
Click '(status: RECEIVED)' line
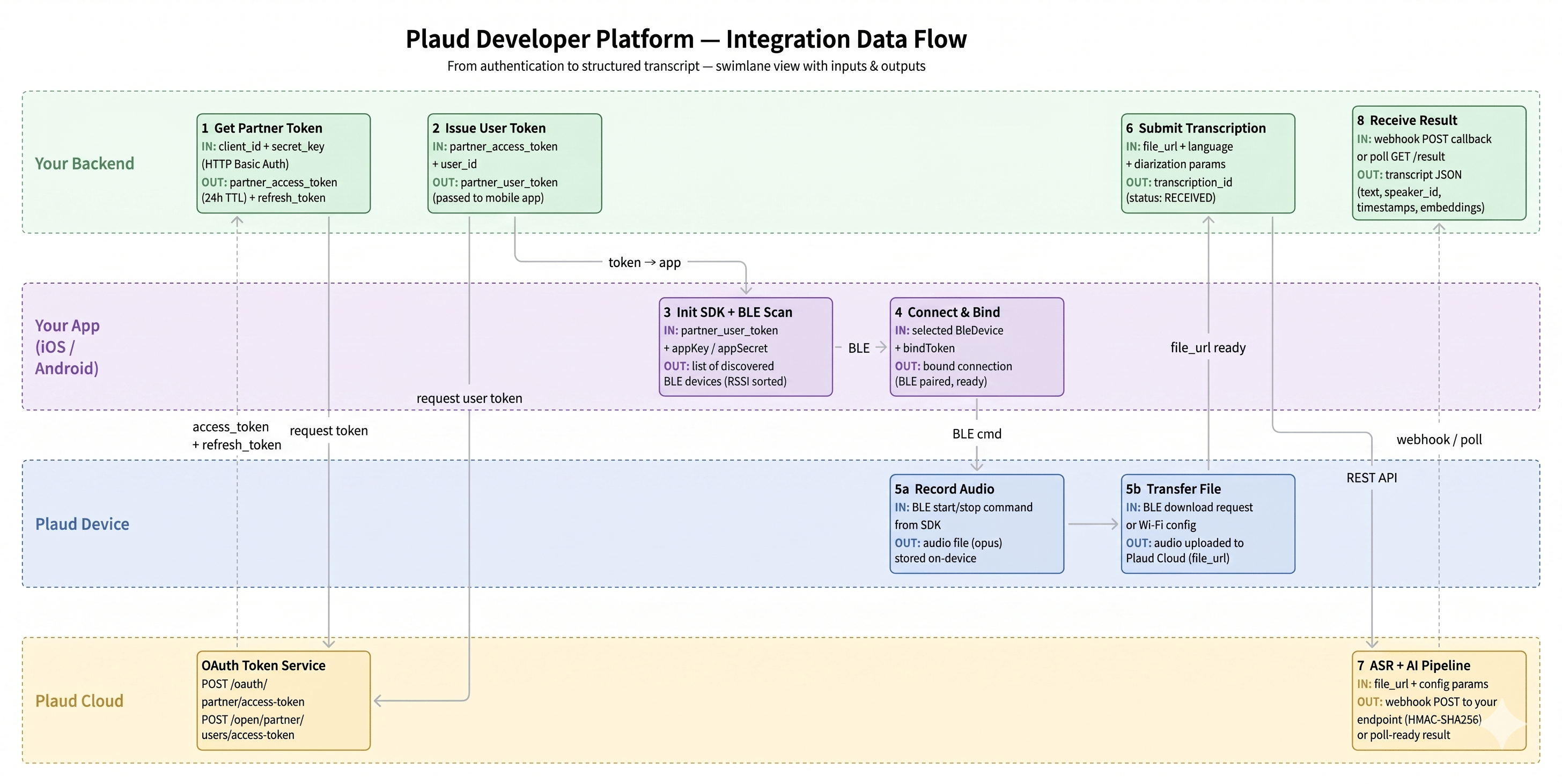click(x=1170, y=198)
